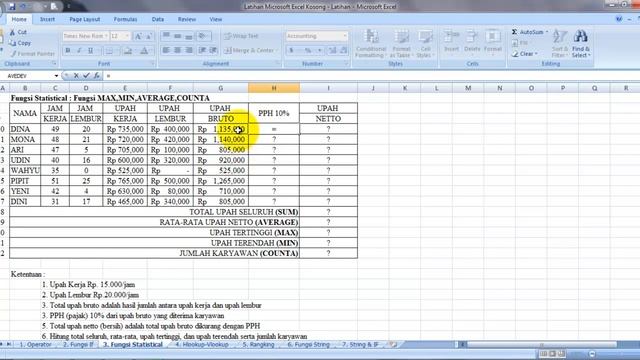This screenshot has width=640, height=360.
Task: Toggle Bold formatting
Action: coord(68,51)
